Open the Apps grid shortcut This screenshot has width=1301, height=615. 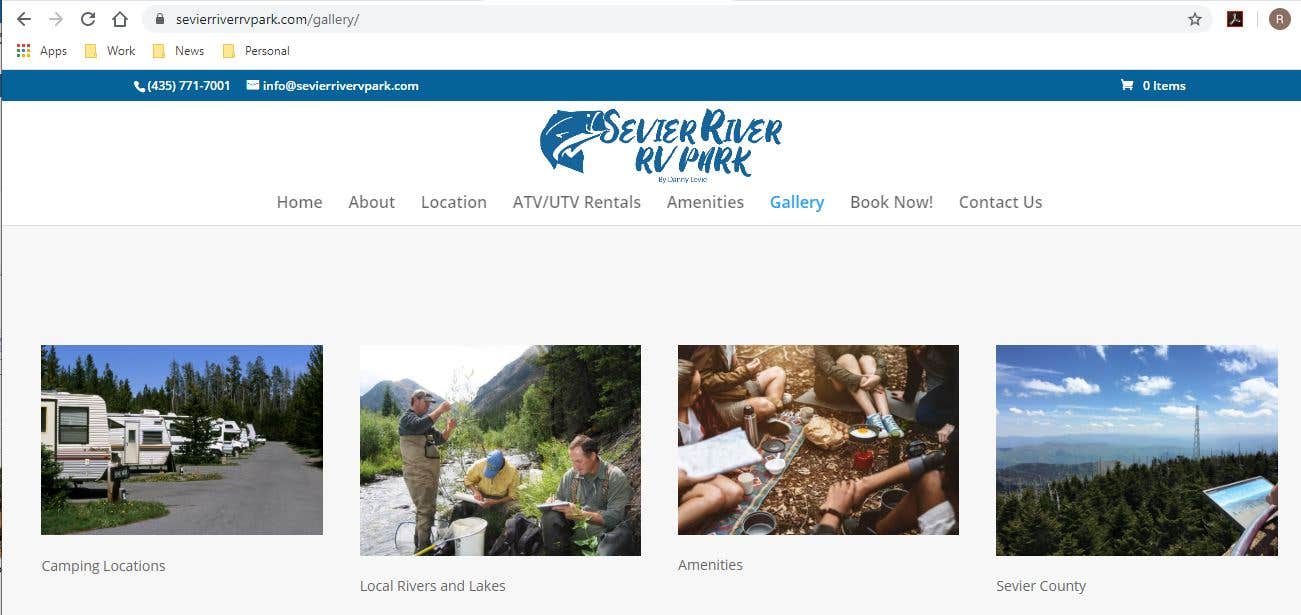point(42,51)
